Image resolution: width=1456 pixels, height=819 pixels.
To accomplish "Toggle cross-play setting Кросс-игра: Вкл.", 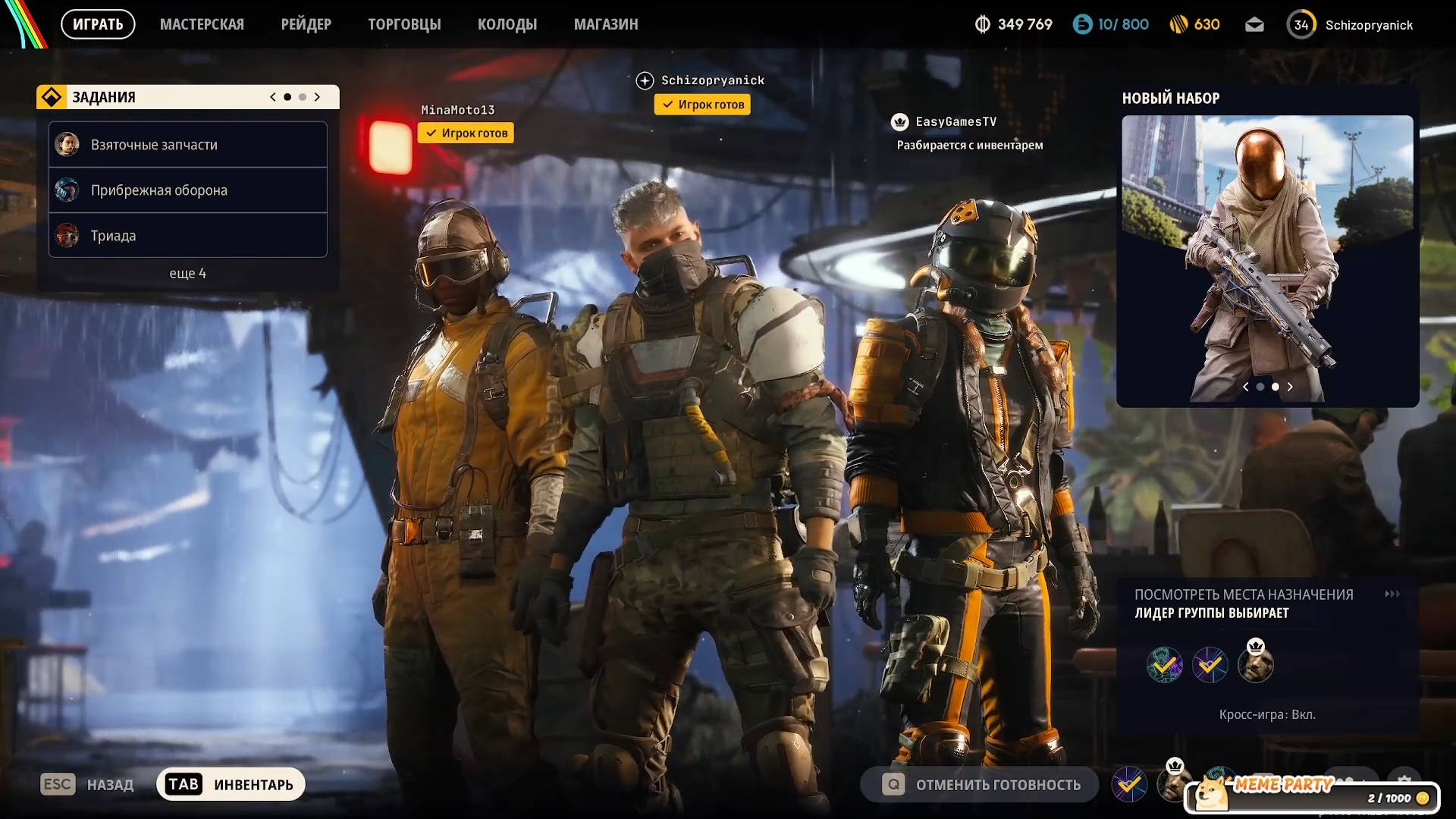I will coord(1267,714).
